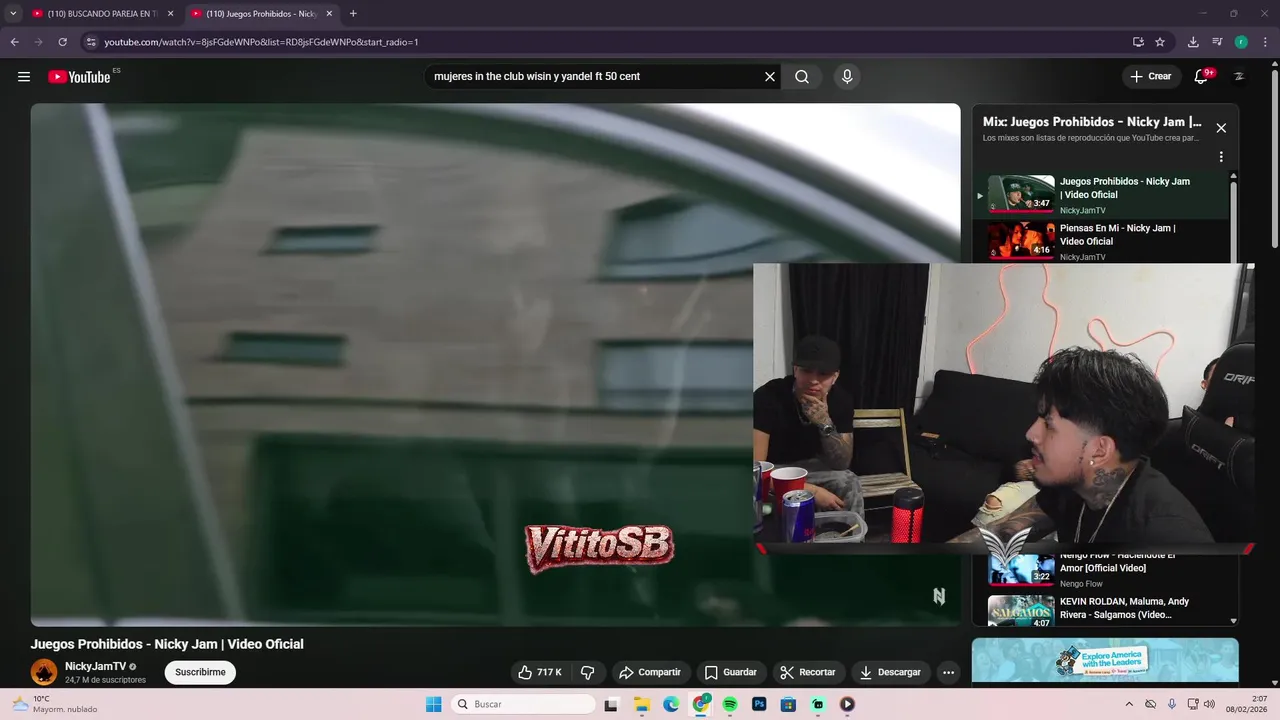Select the Juegos Prohibidos browser tab
Viewport: 1280px width, 720px height.
coord(261,14)
